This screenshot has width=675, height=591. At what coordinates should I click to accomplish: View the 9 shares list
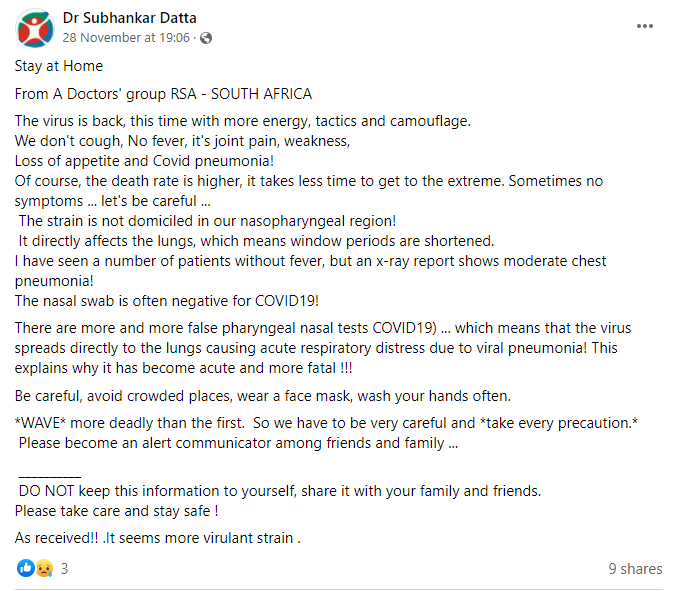(x=635, y=568)
